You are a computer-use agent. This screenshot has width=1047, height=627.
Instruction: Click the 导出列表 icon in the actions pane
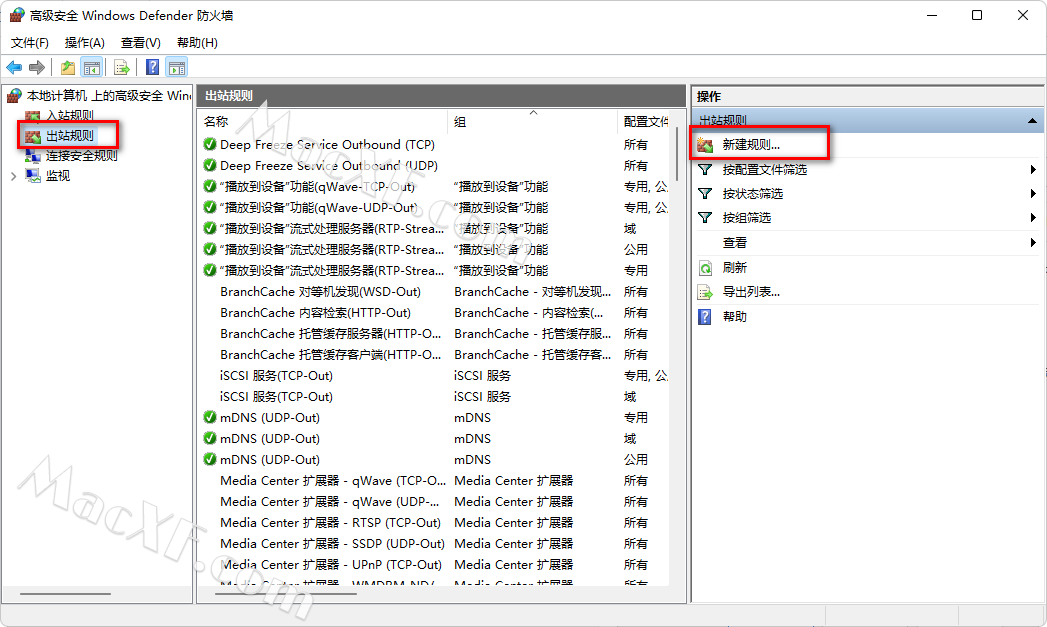705,292
